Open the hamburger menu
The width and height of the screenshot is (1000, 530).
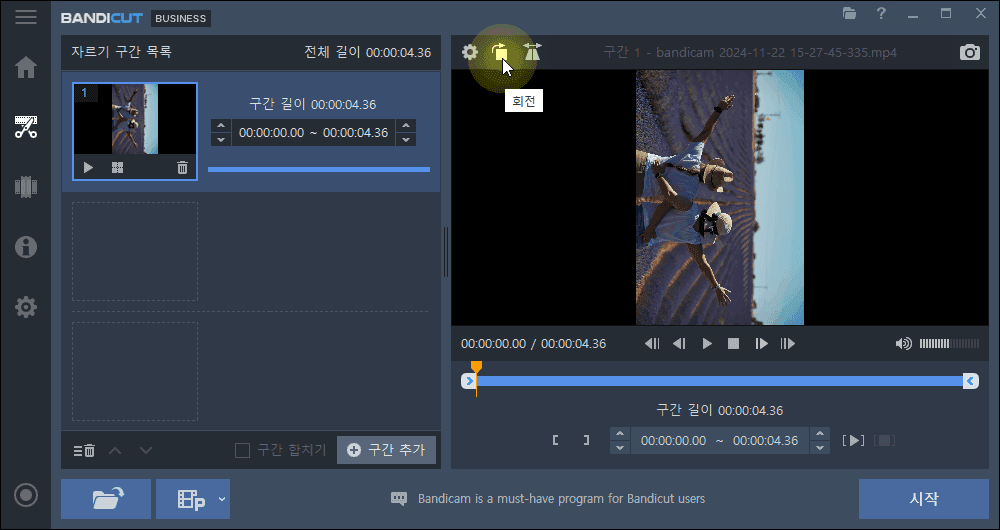26,17
